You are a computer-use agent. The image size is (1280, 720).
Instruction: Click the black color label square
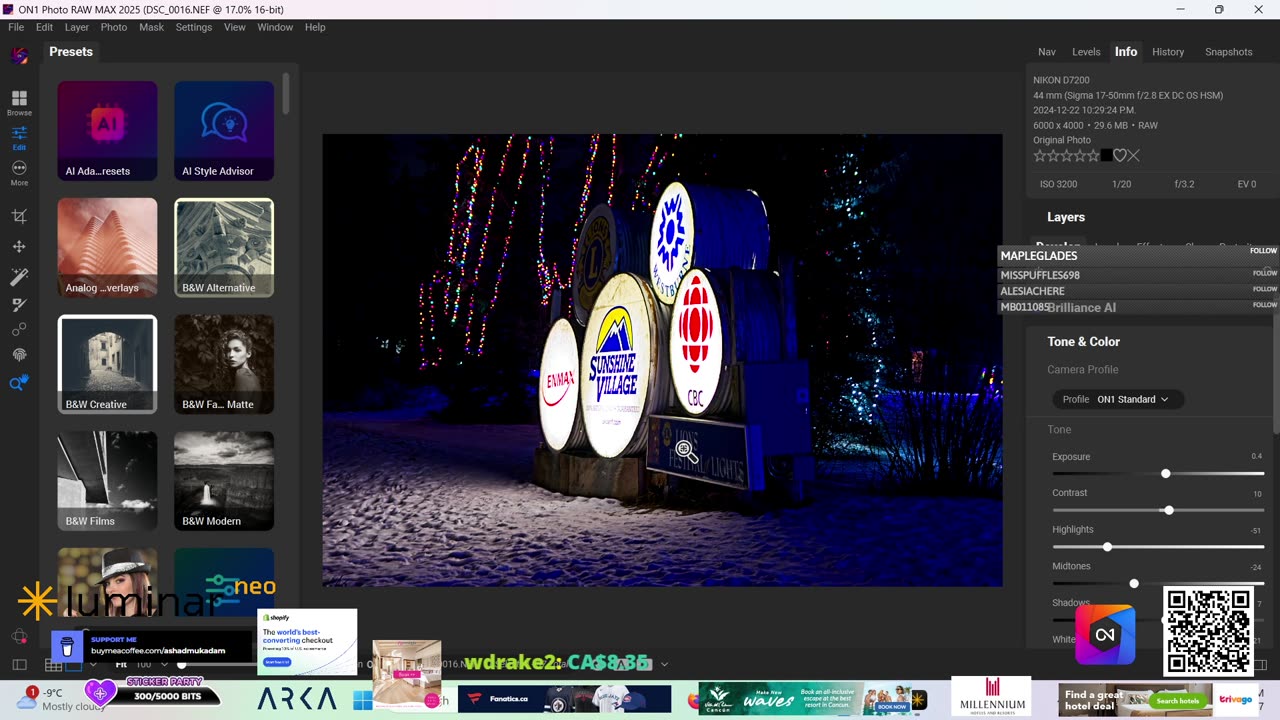tap(1106, 155)
